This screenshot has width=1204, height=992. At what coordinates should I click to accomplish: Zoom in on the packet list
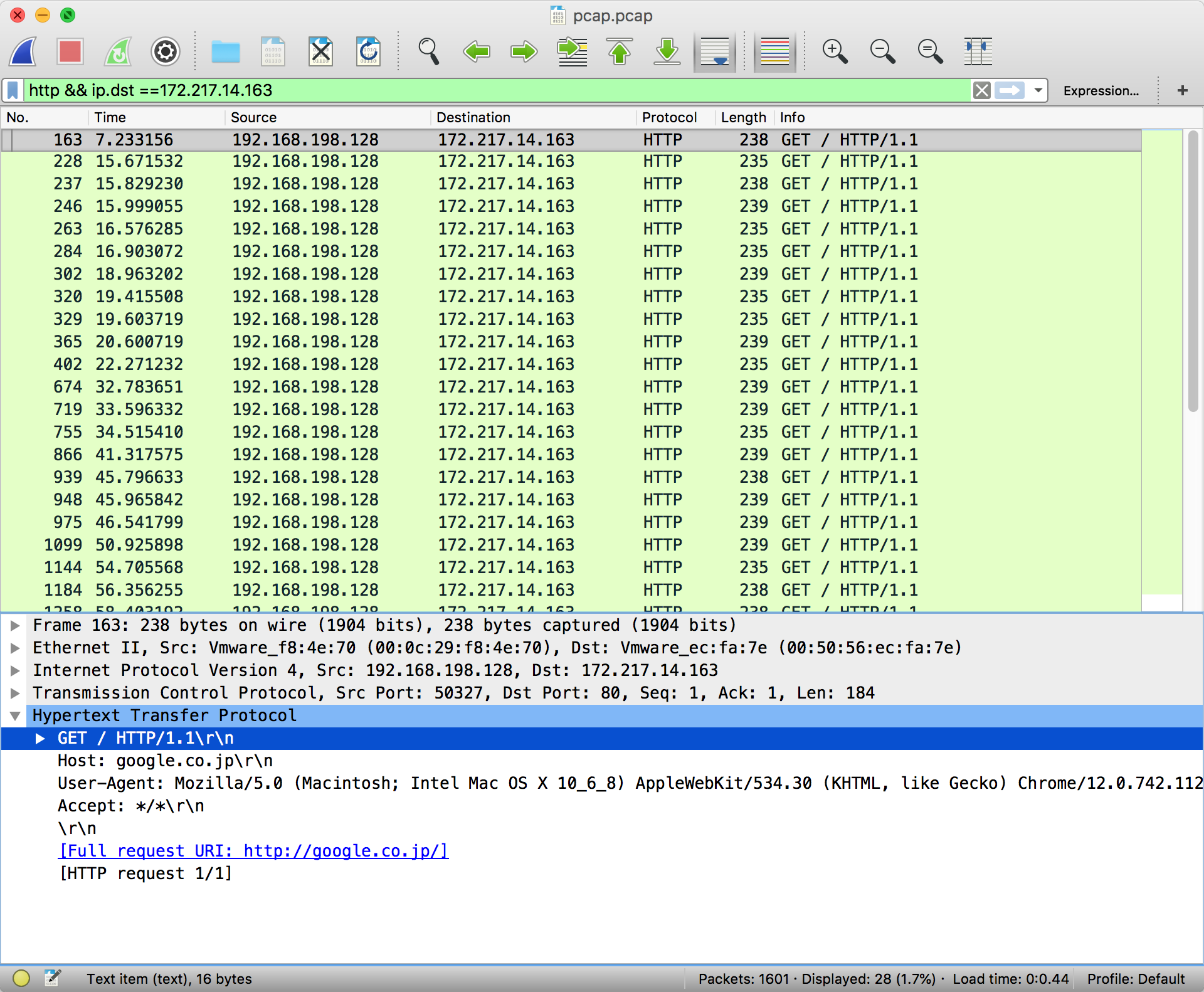[835, 51]
